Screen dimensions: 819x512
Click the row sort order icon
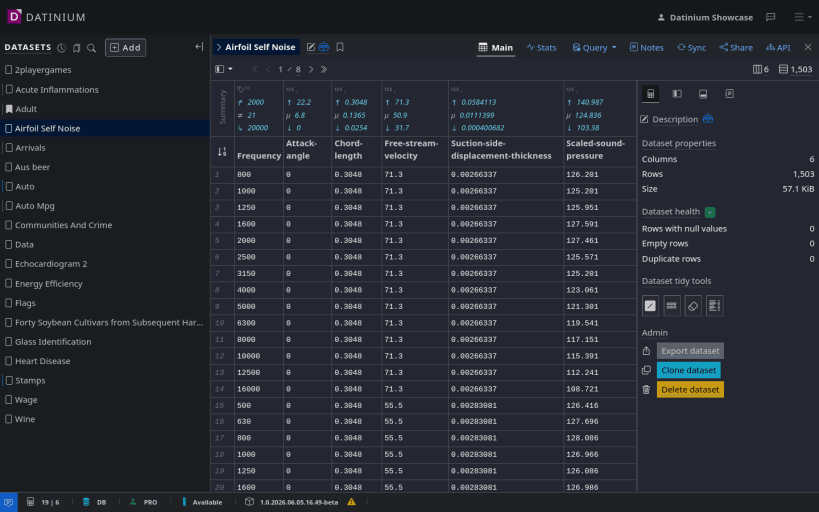point(222,152)
